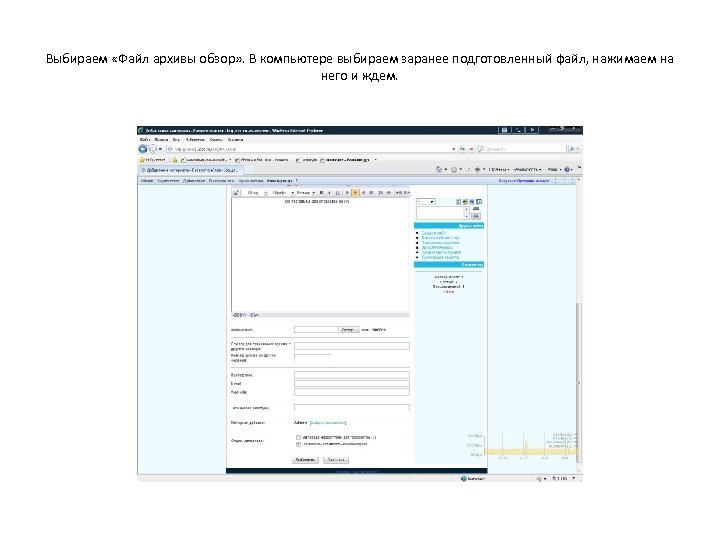The image size is (720, 540).
Task: Open the font dropdown in editor toolbar
Action: pos(281,193)
